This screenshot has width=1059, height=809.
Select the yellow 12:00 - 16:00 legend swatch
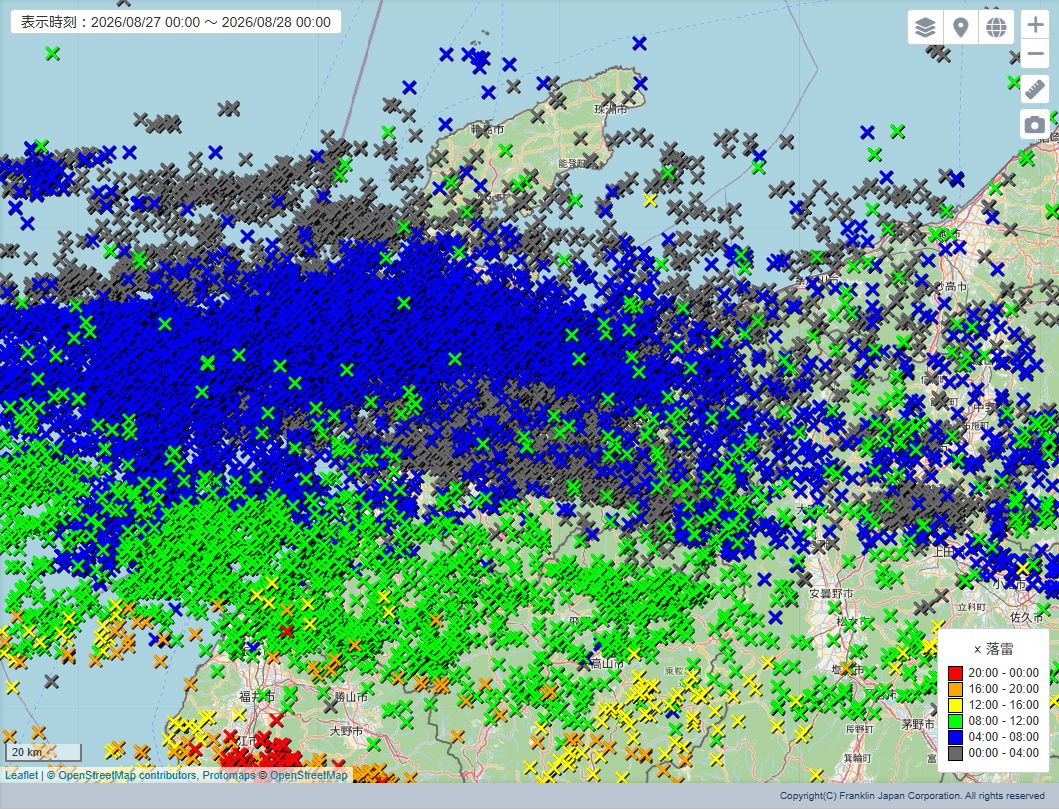click(955, 705)
